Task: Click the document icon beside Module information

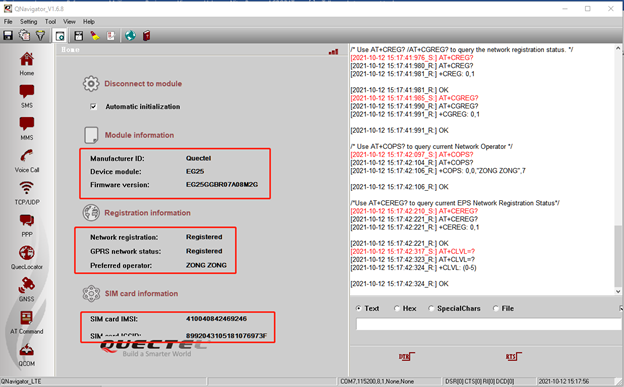Action: point(91,135)
